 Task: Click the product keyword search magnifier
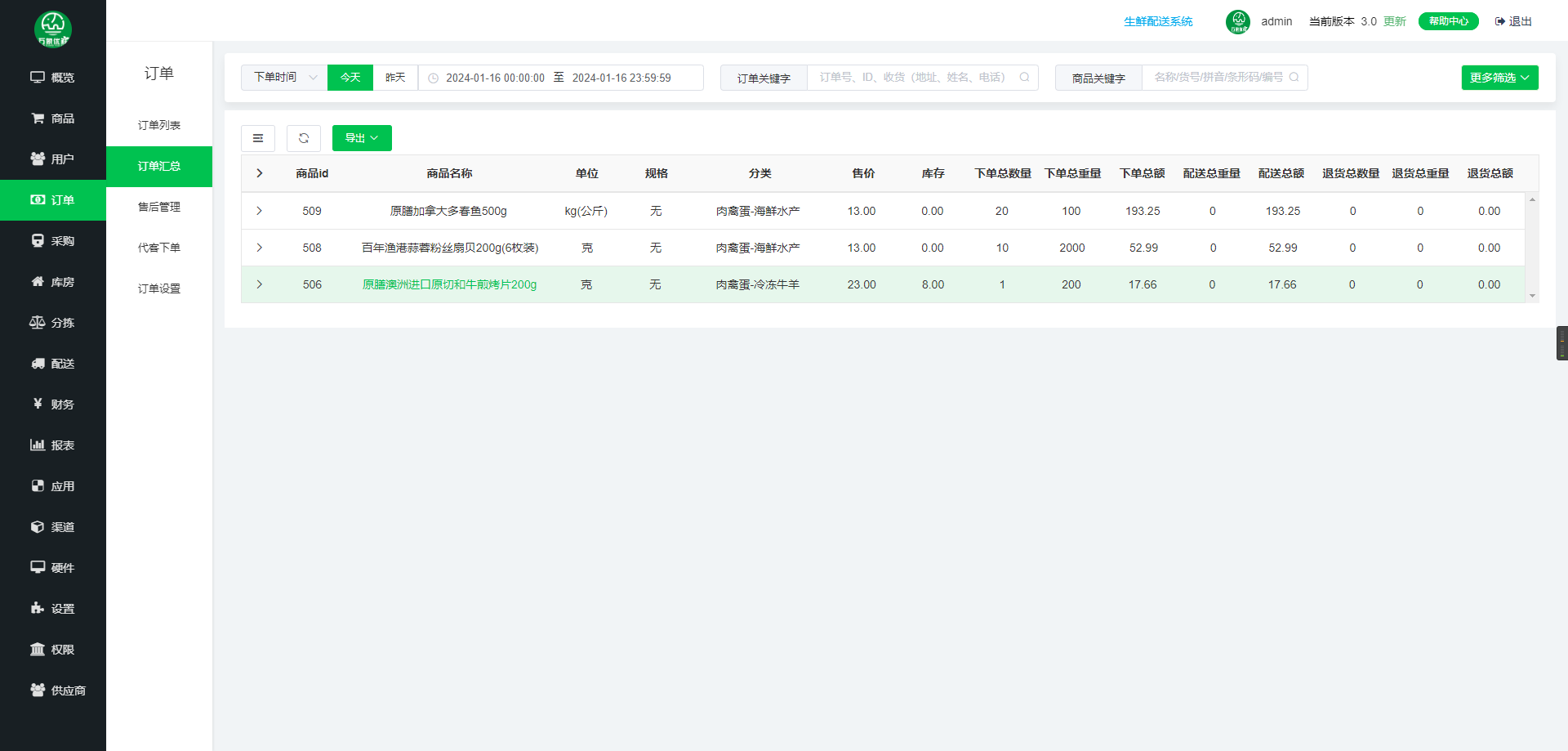pyautogui.click(x=1294, y=78)
